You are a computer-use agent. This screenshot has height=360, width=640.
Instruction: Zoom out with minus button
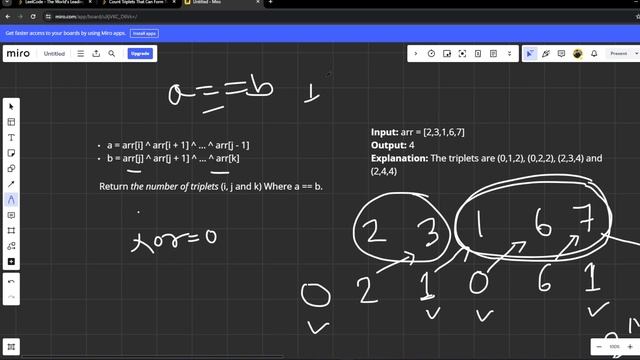[x=599, y=347]
